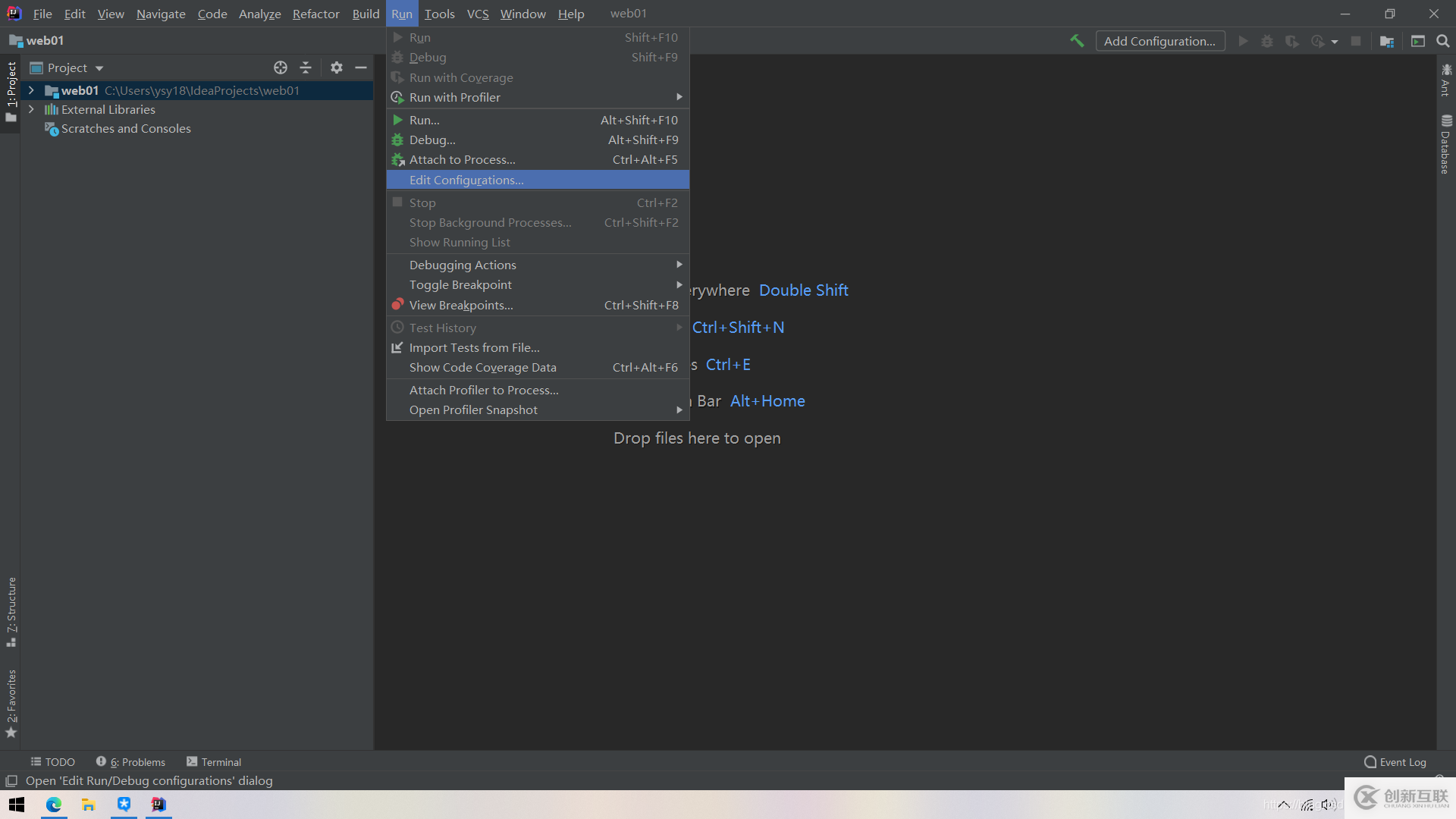Click the TODO tab at bottom

point(52,762)
